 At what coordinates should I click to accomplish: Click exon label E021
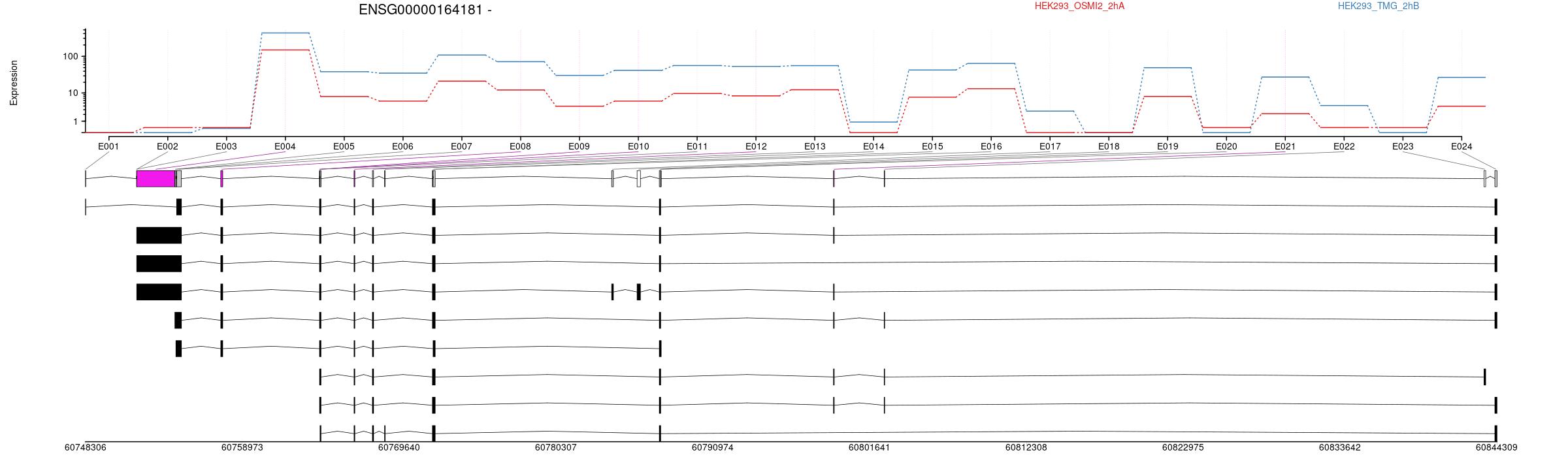[x=1285, y=147]
